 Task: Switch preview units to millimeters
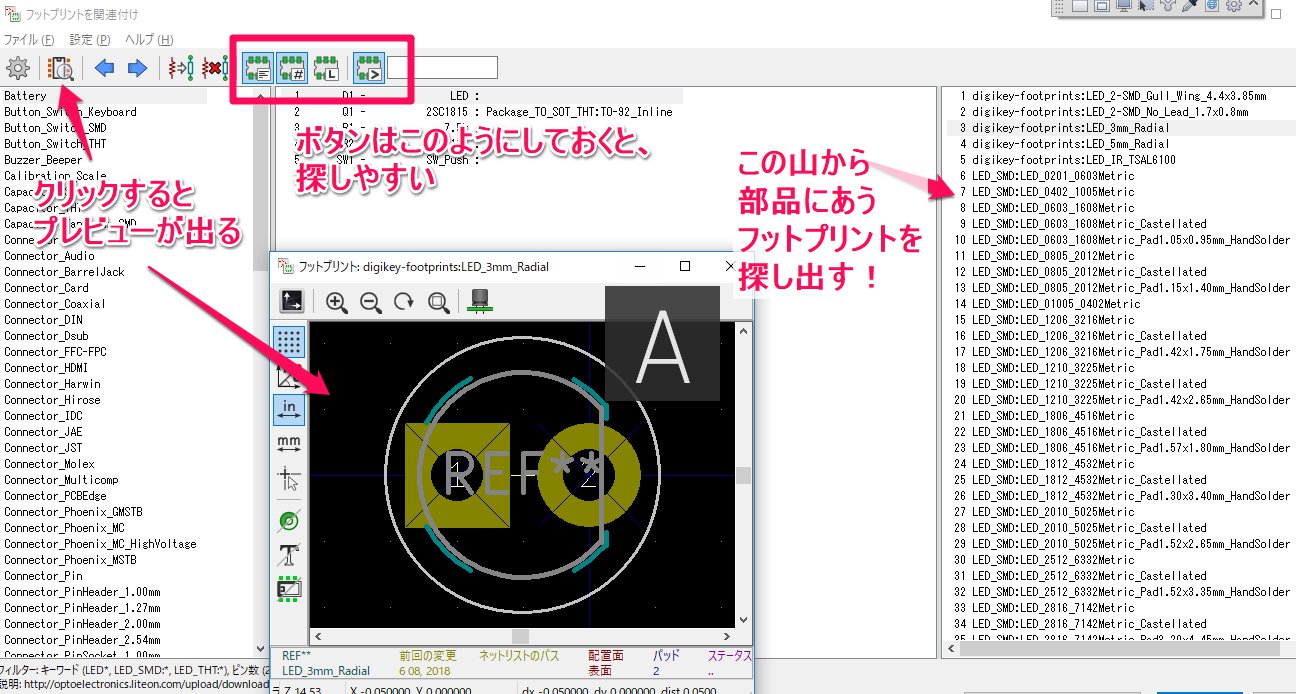[x=289, y=441]
